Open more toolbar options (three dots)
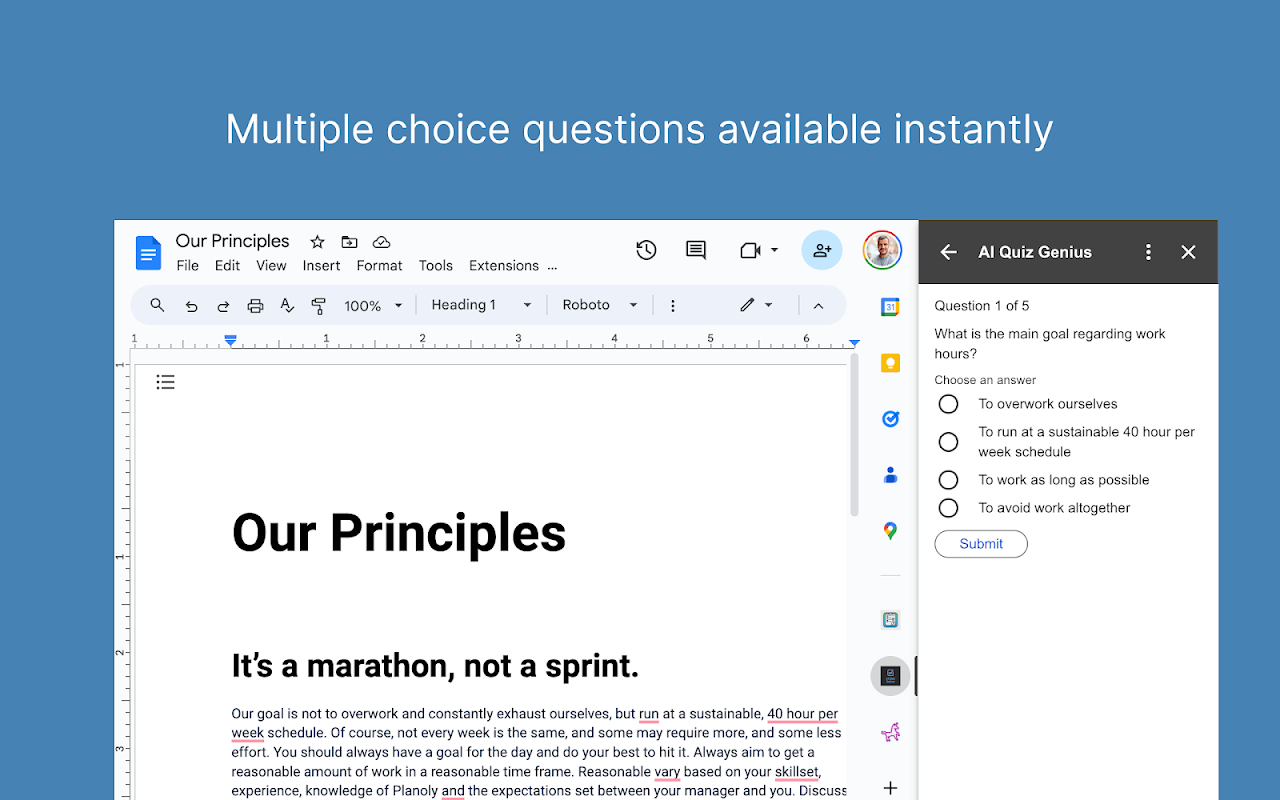The height and width of the screenshot is (800, 1280). click(x=673, y=306)
